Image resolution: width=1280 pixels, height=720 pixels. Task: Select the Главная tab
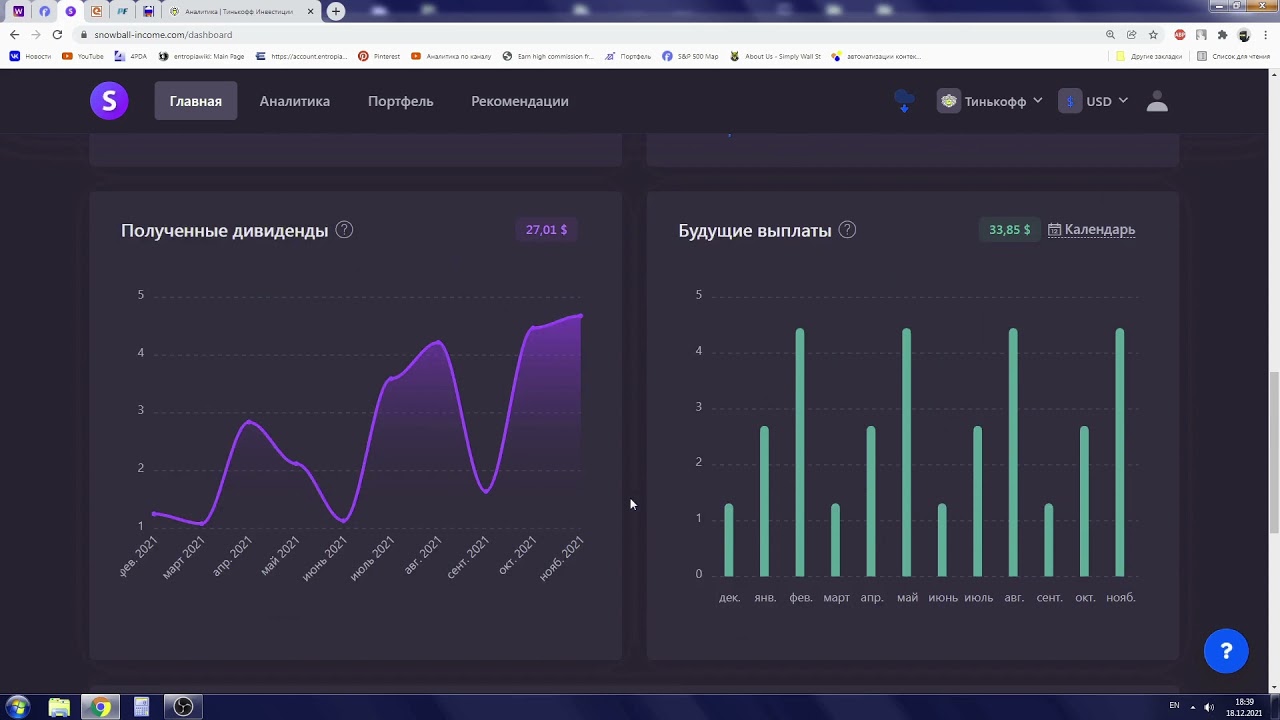click(196, 101)
